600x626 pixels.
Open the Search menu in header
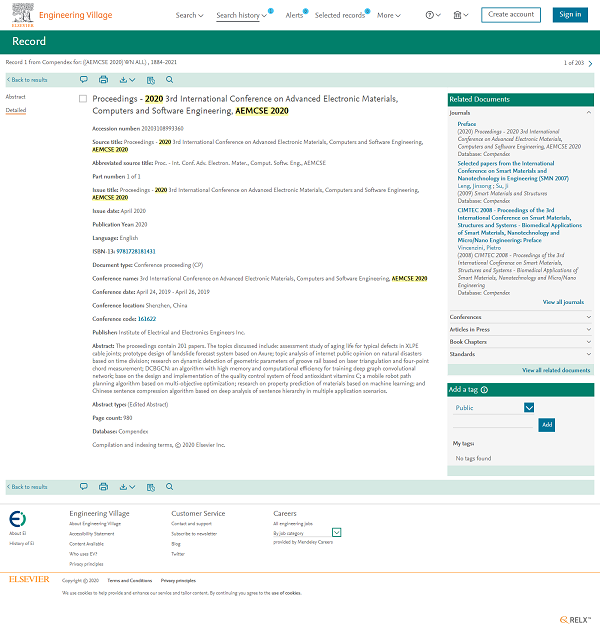[189, 15]
